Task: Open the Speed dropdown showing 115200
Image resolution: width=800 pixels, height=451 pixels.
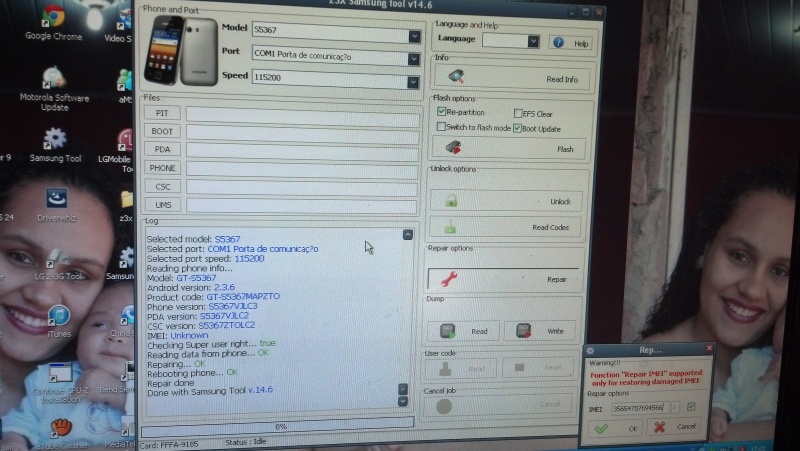Action: [x=413, y=82]
